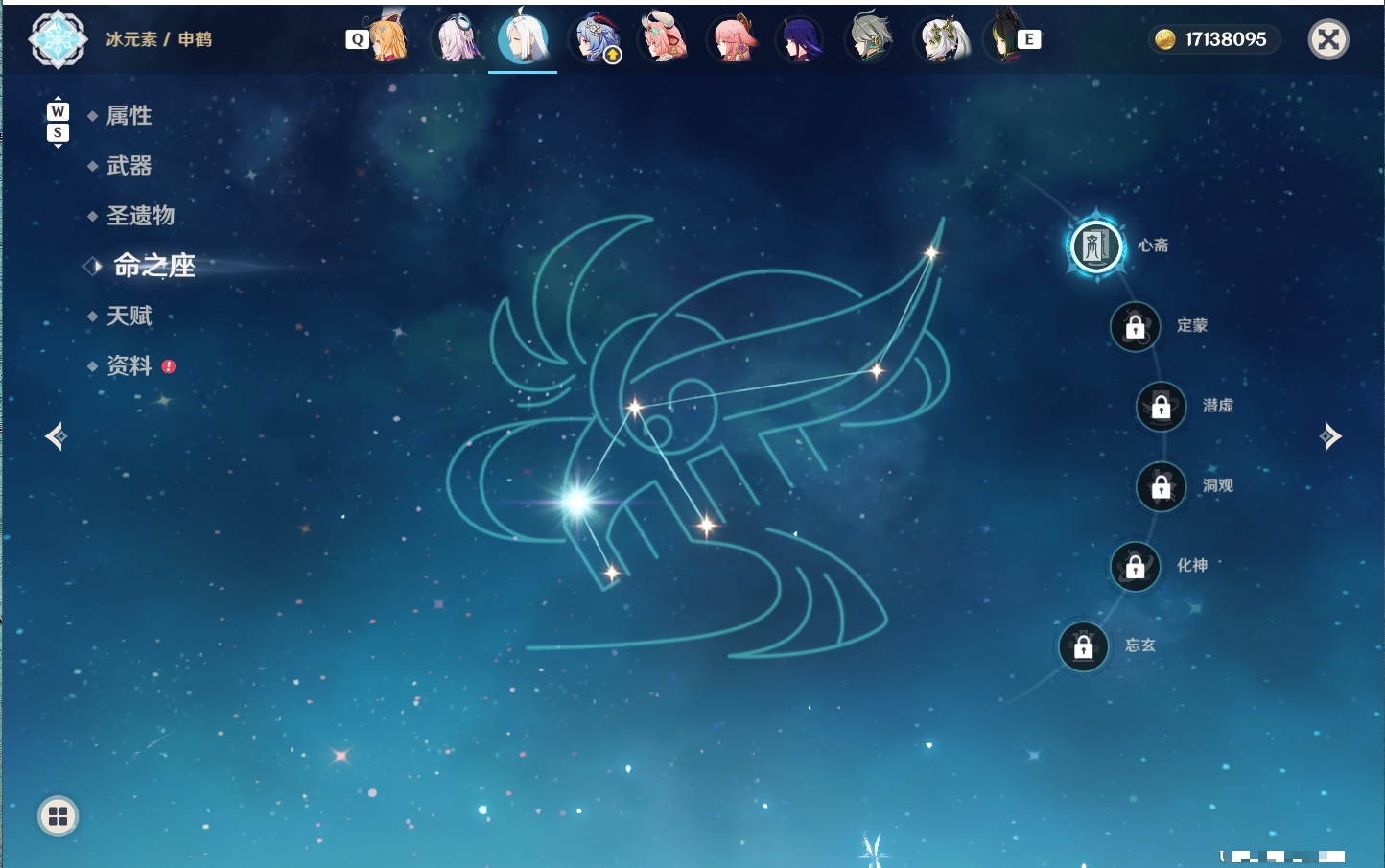Select the locked 定蒙 constellation icon
This screenshot has height=868, width=1385.
[1135, 327]
